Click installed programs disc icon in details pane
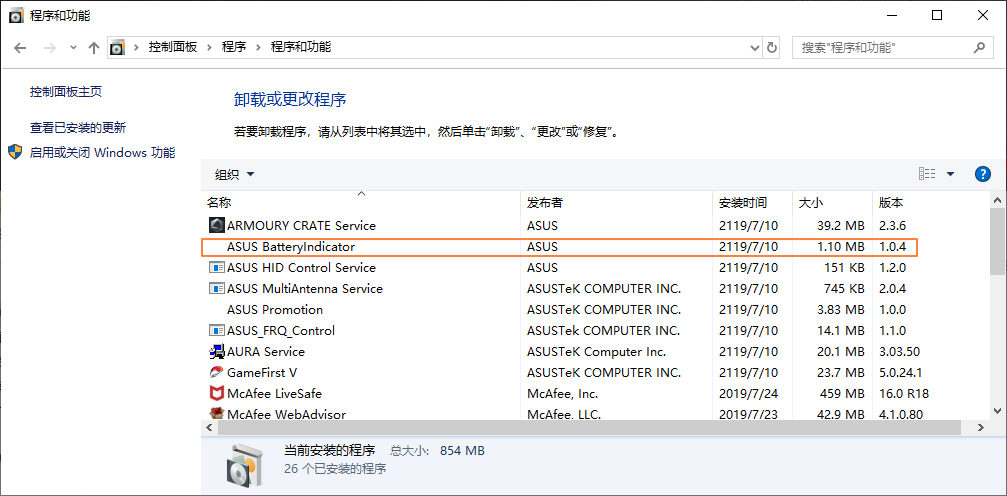The height and width of the screenshot is (496, 1007). (x=245, y=465)
